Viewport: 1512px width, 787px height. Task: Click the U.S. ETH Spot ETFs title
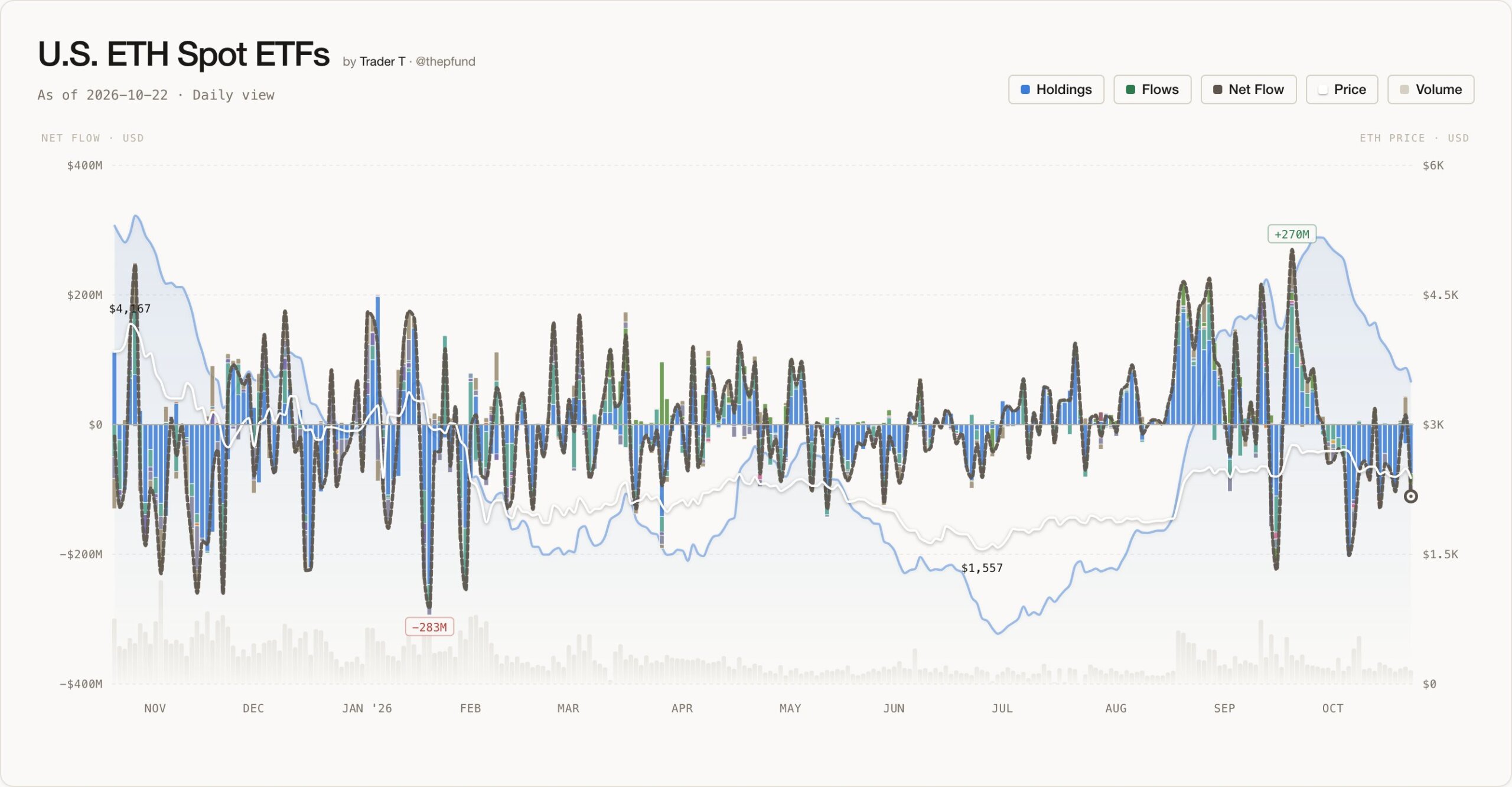[x=184, y=54]
